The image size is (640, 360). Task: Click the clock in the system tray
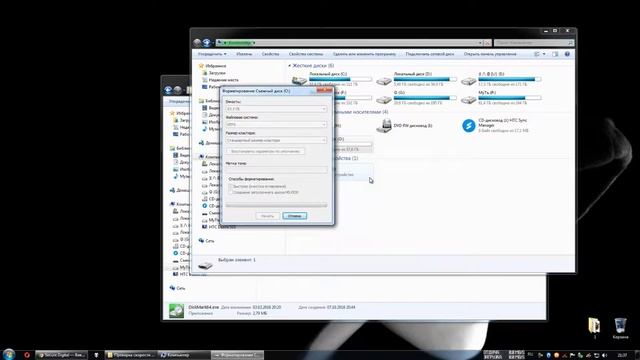pos(622,356)
